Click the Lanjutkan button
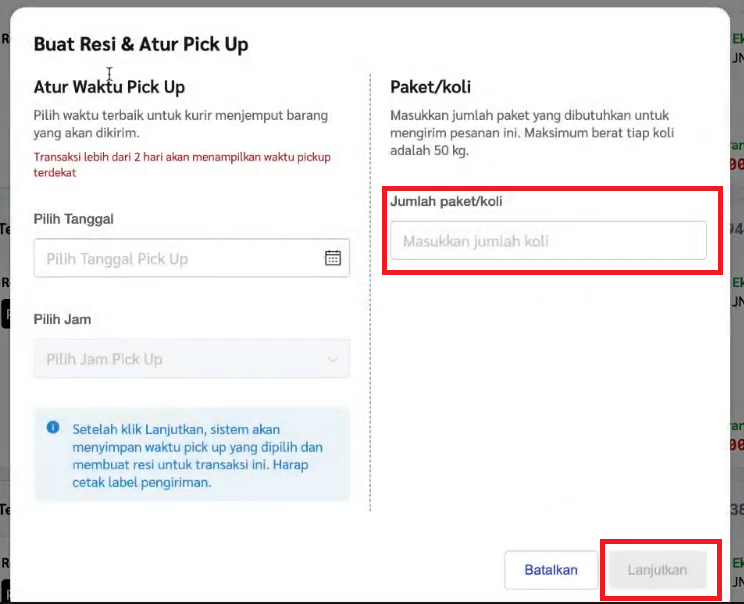The width and height of the screenshot is (744, 604). pyautogui.click(x=657, y=570)
